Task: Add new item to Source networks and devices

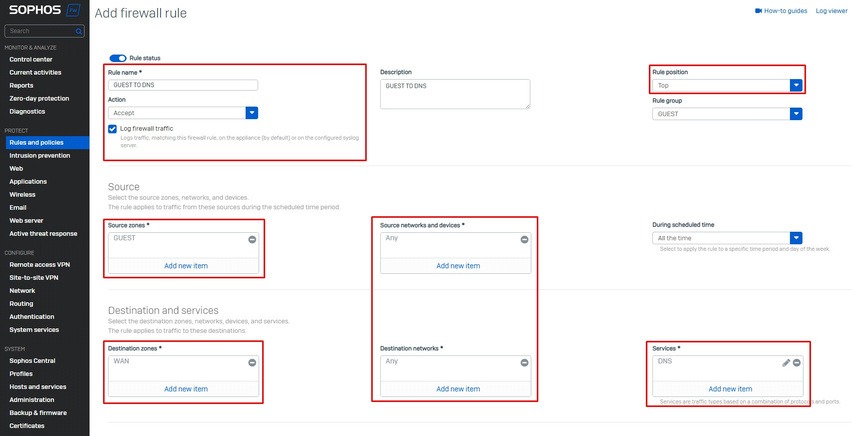Action: [x=458, y=266]
